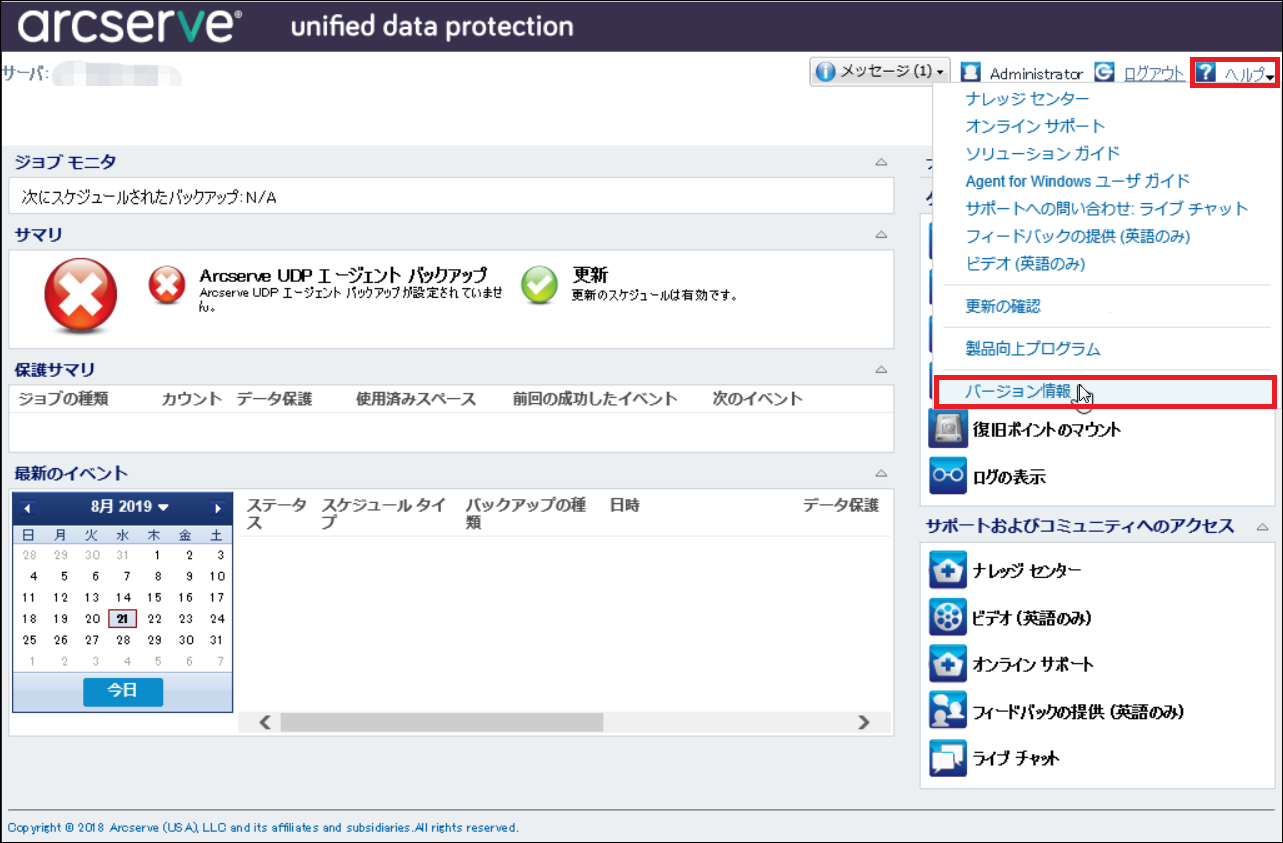The image size is (1283, 843).
Task: Go to next month in calendar
Action: point(217,508)
